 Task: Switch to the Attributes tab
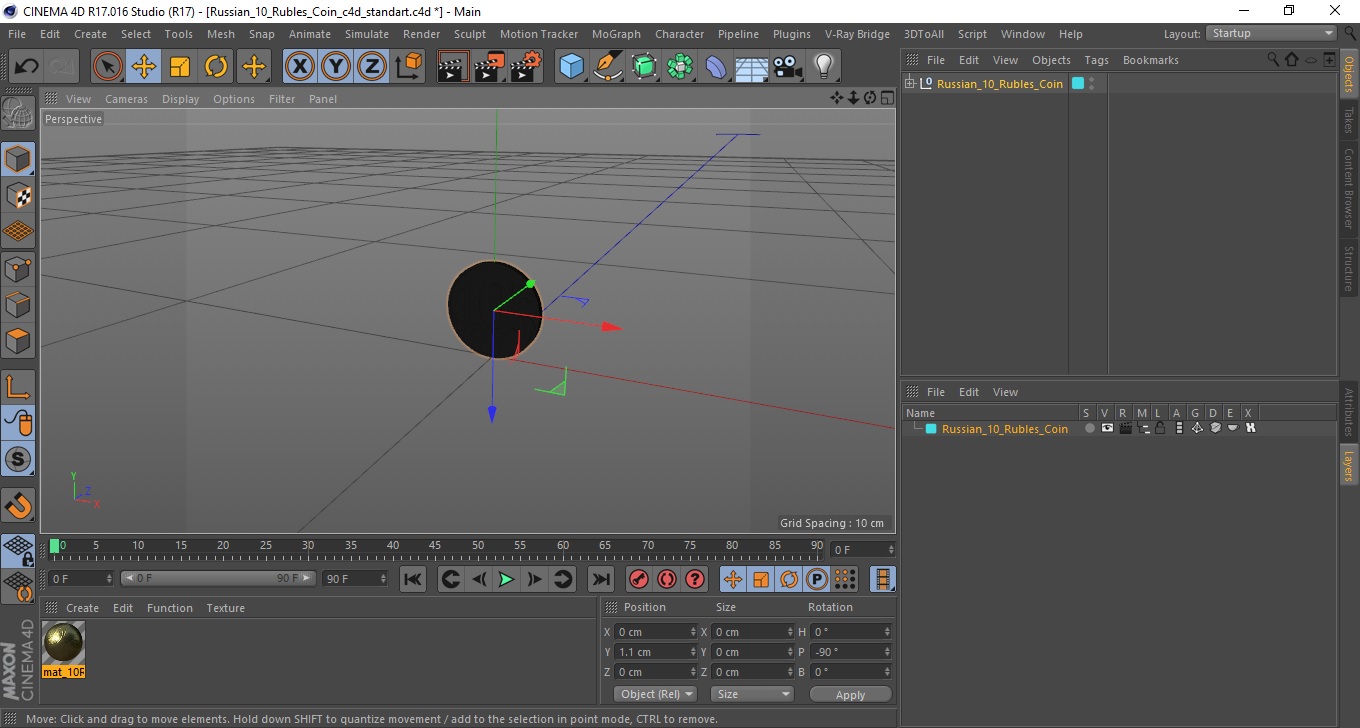point(1349,412)
